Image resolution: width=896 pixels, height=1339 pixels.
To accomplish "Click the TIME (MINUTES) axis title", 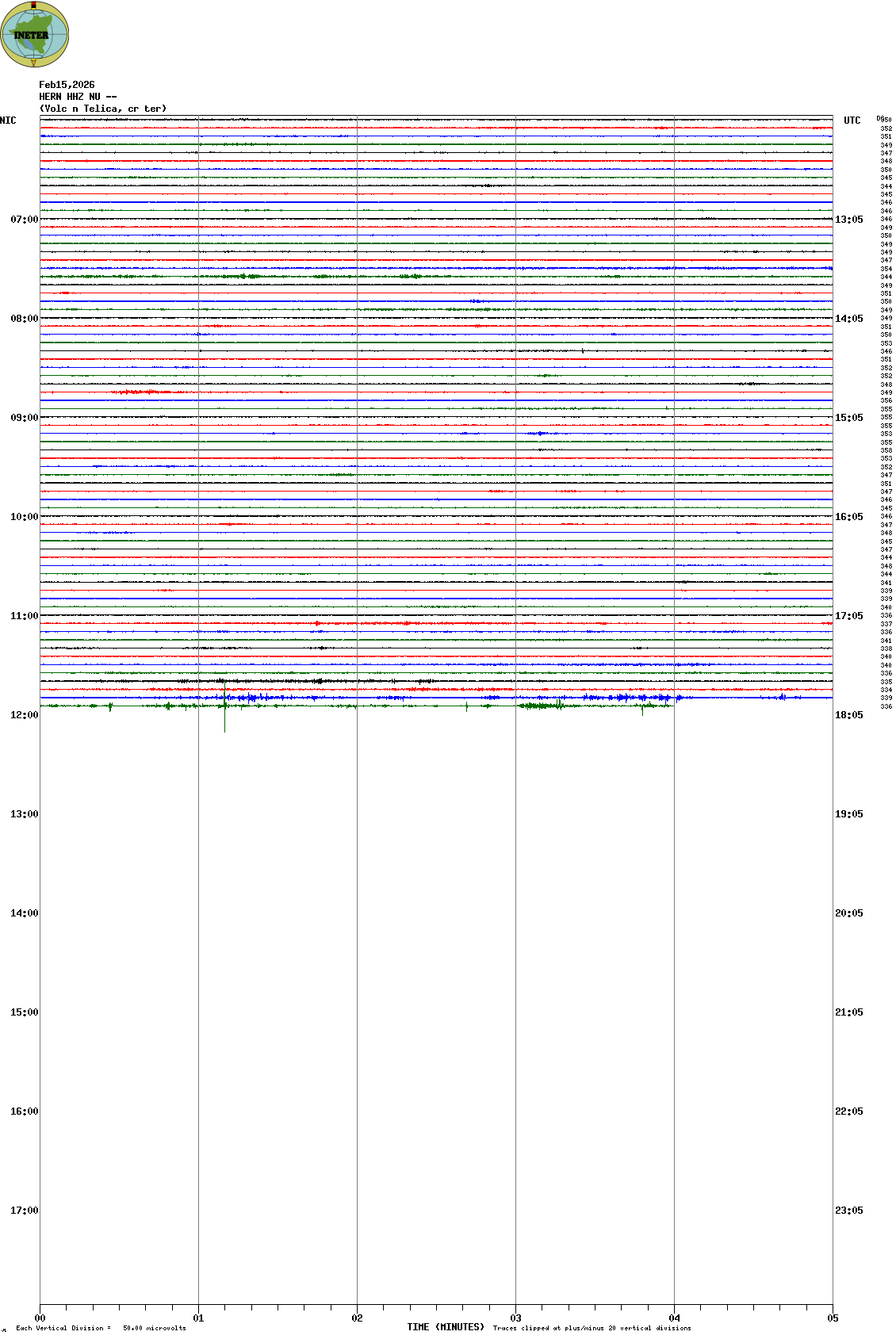I will point(445,1327).
